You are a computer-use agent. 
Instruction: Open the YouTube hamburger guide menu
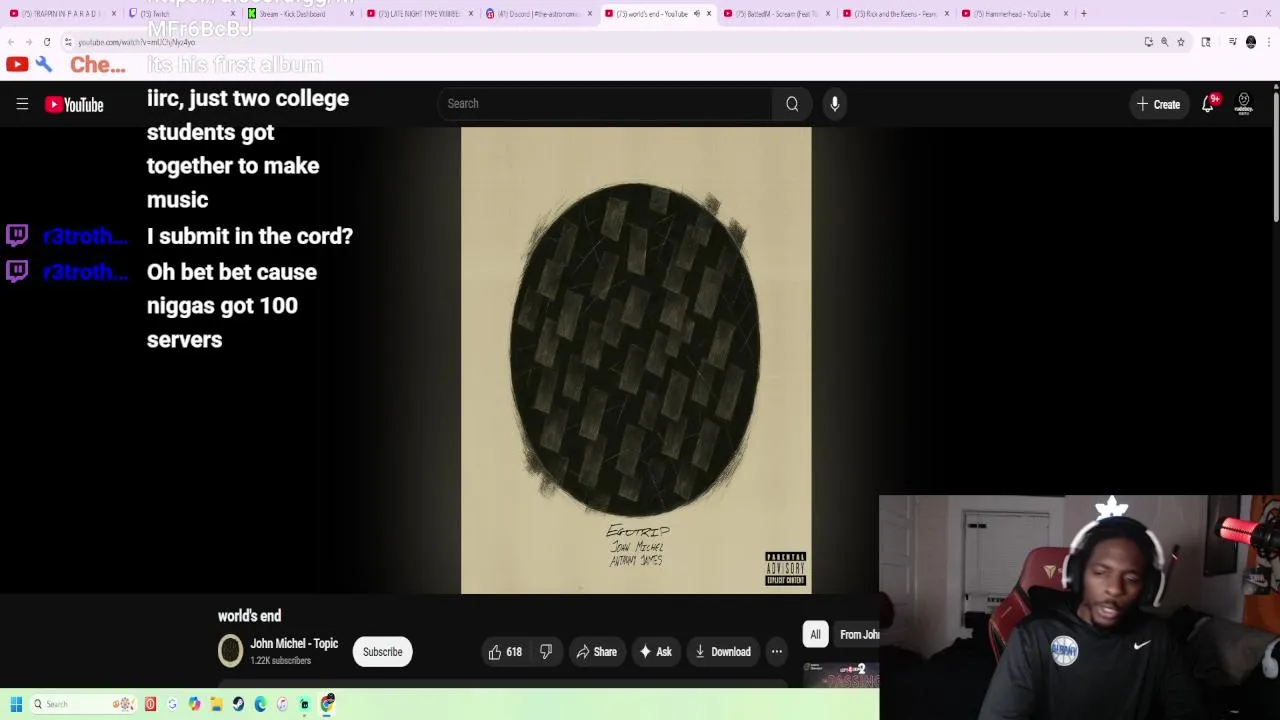tap(22, 104)
